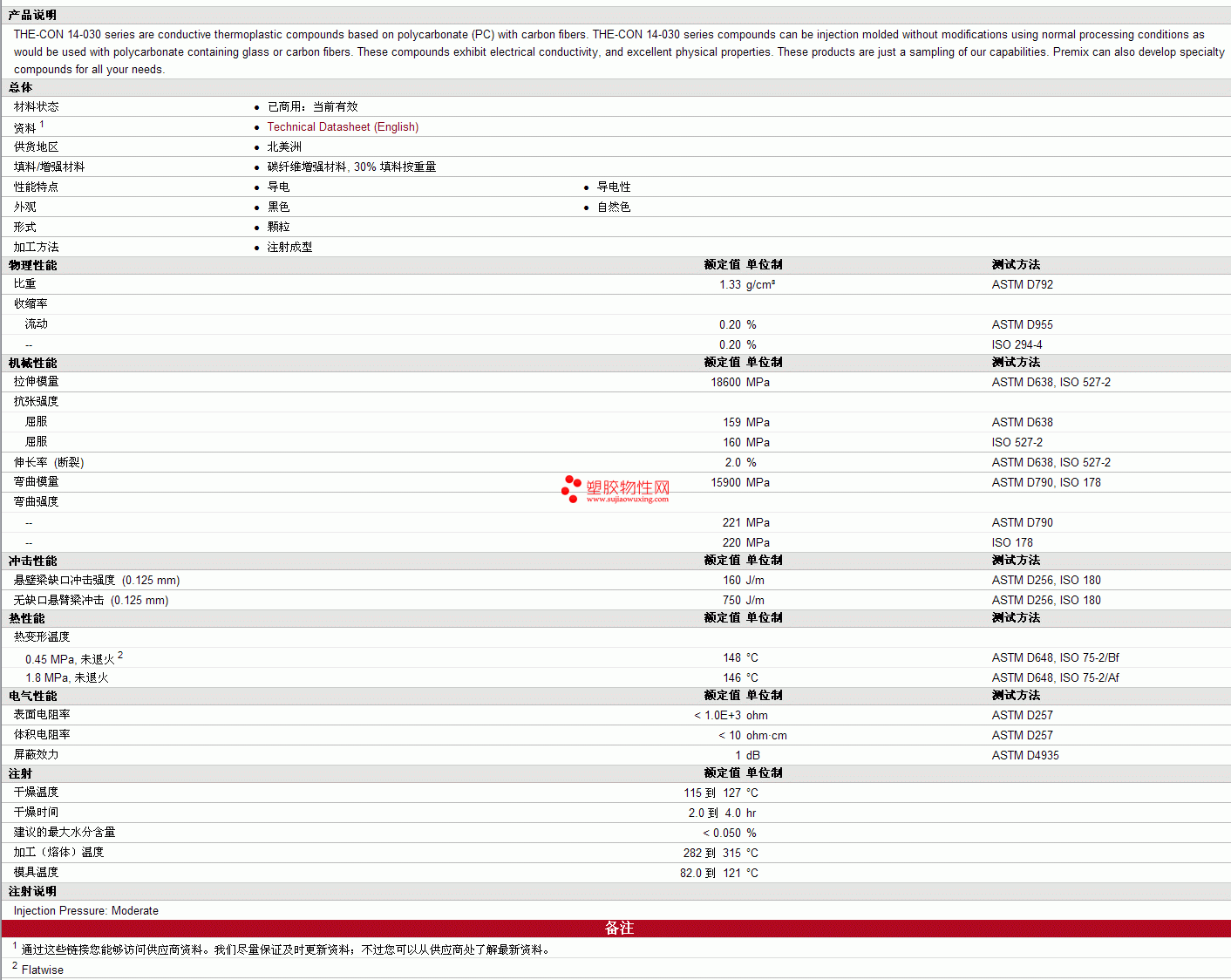The width and height of the screenshot is (1231, 980).
Task: Click the 电气性能 section header
Action: click(33, 697)
